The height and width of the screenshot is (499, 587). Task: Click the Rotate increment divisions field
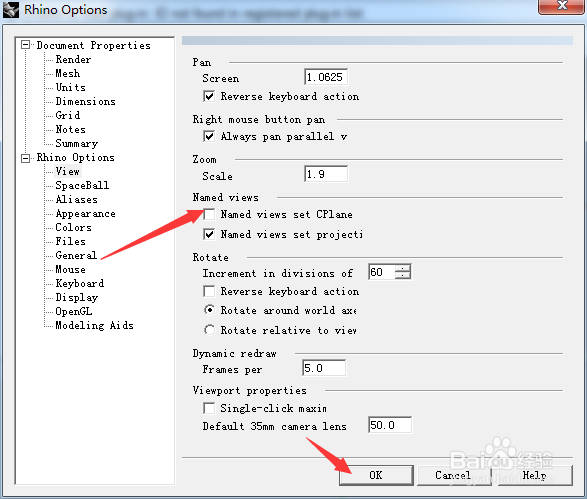pos(381,272)
